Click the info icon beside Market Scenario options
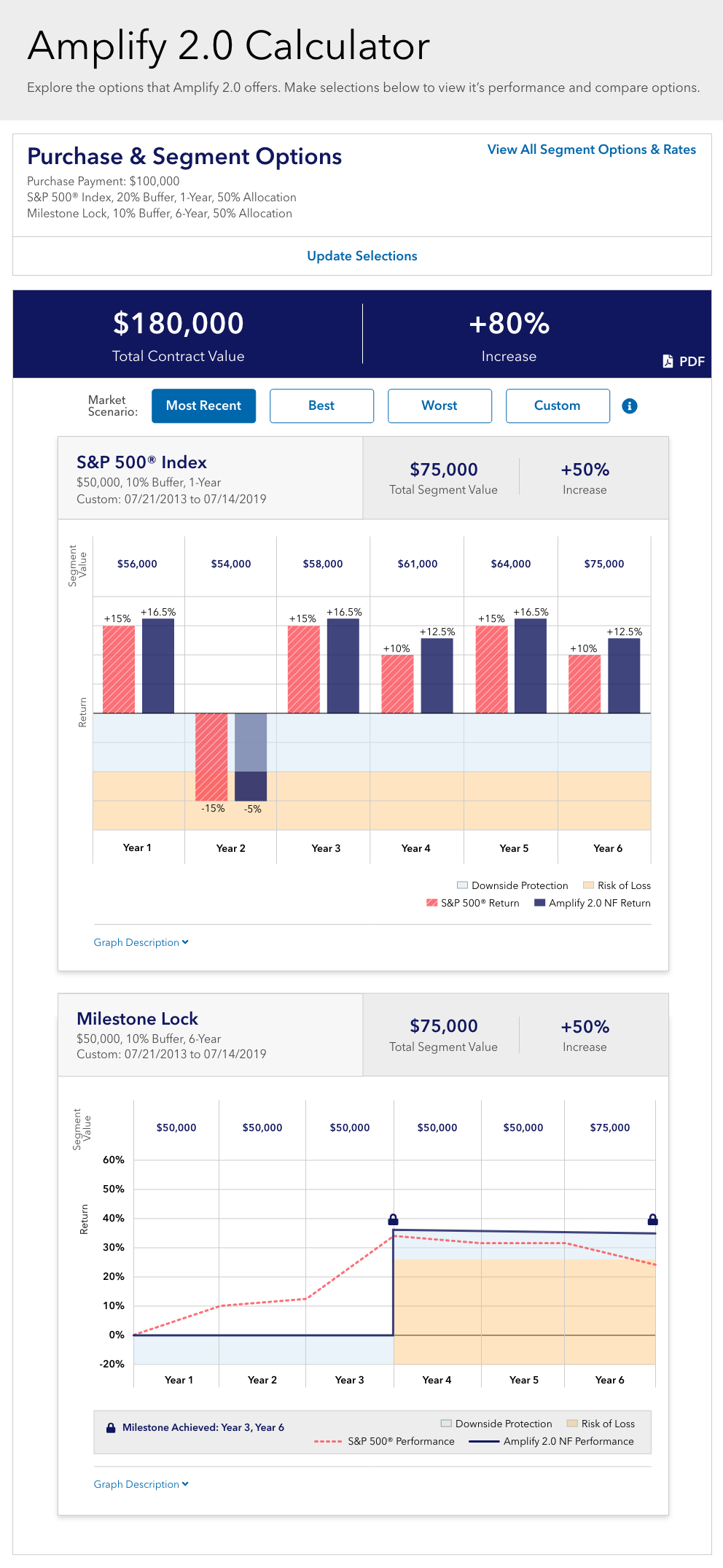 click(x=630, y=405)
